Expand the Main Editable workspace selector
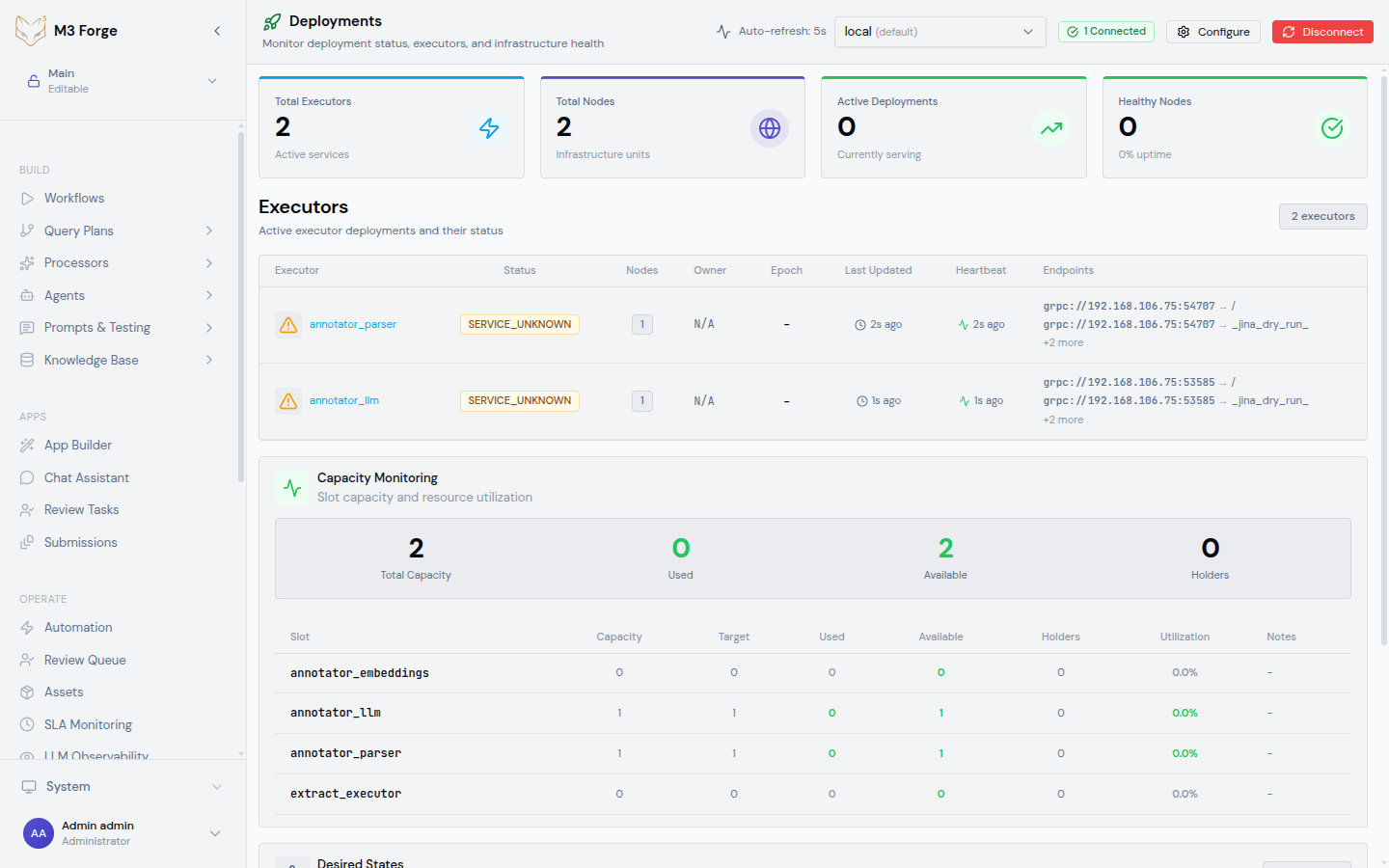 (121, 80)
